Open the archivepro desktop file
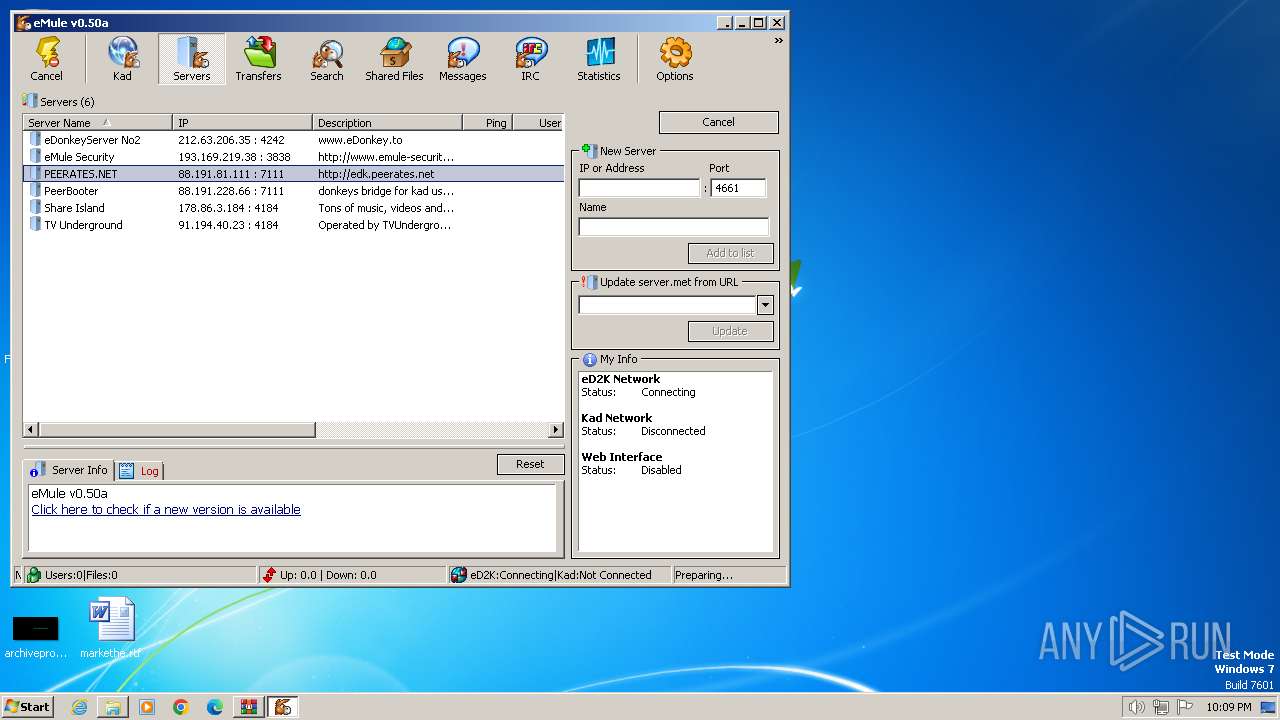 pyautogui.click(x=36, y=636)
